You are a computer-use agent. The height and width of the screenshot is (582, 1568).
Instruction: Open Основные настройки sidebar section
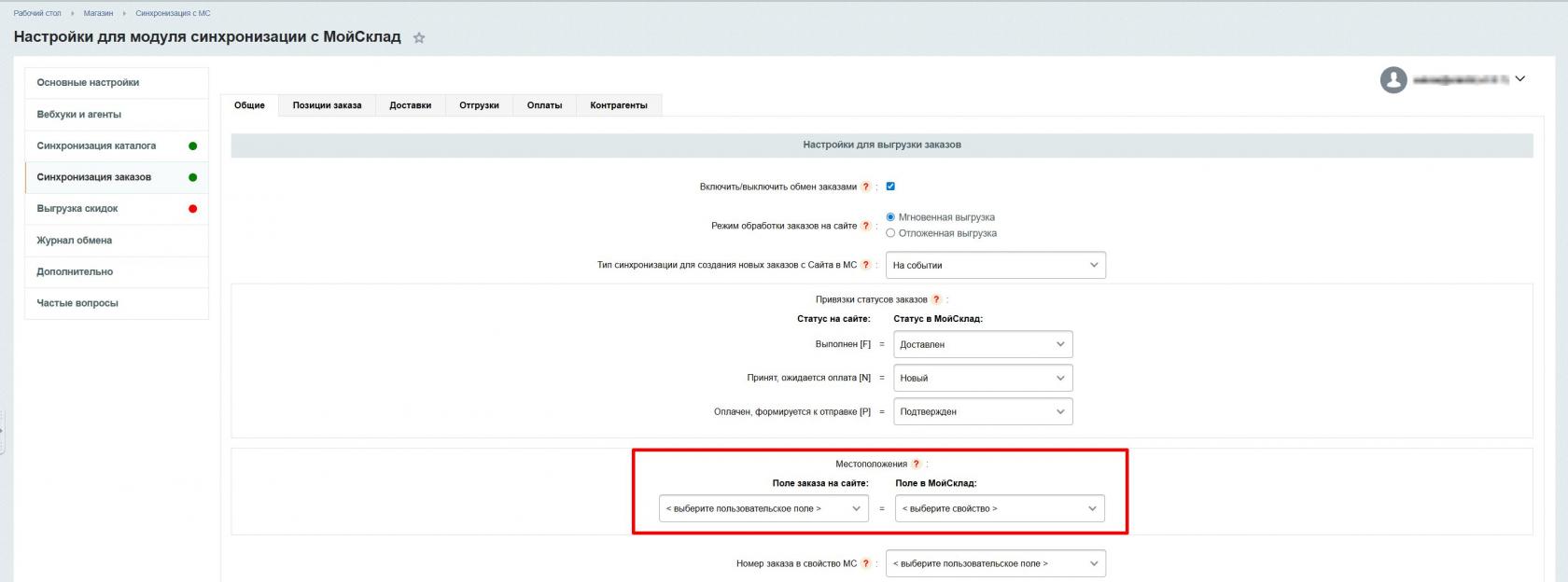117,83
